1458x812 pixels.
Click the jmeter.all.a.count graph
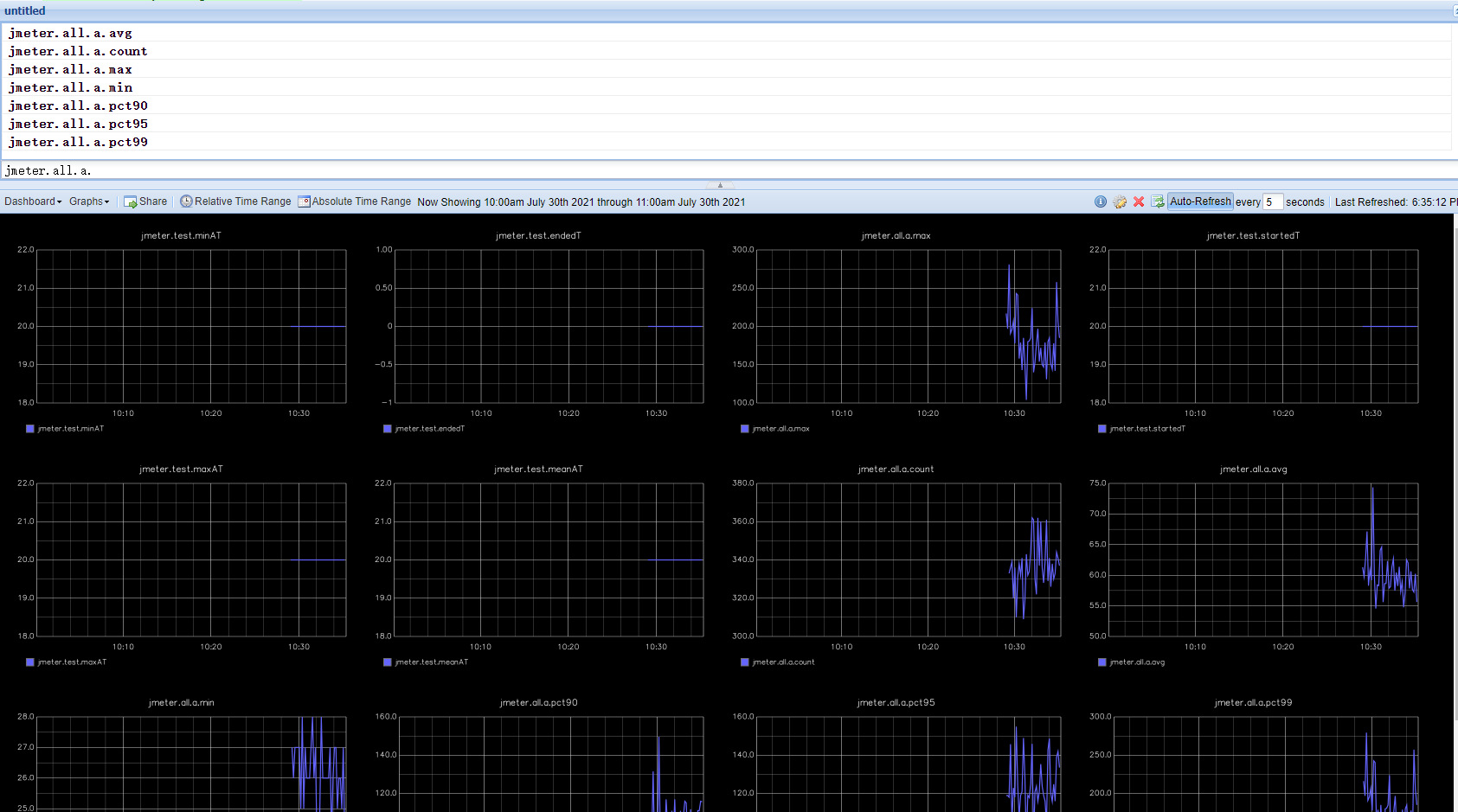point(908,559)
